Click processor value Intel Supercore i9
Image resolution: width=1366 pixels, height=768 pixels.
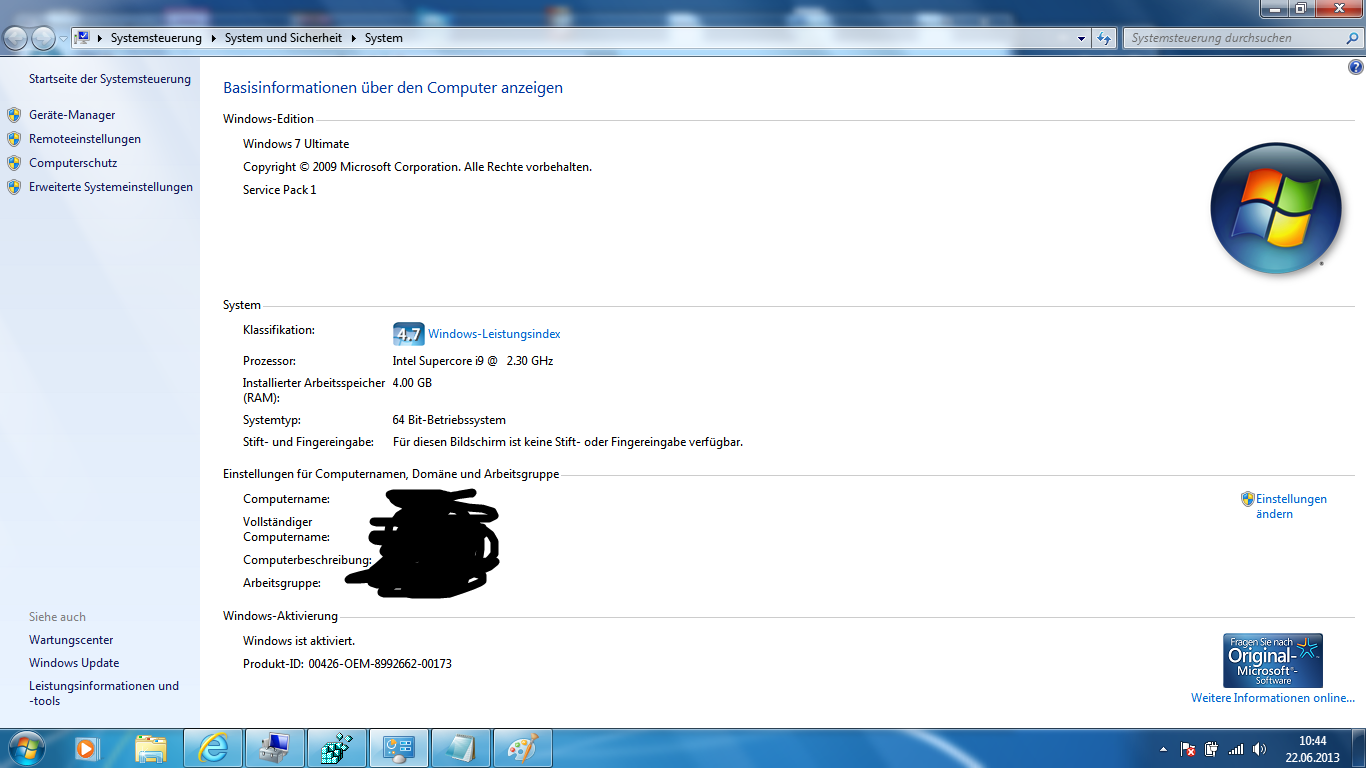(473, 361)
